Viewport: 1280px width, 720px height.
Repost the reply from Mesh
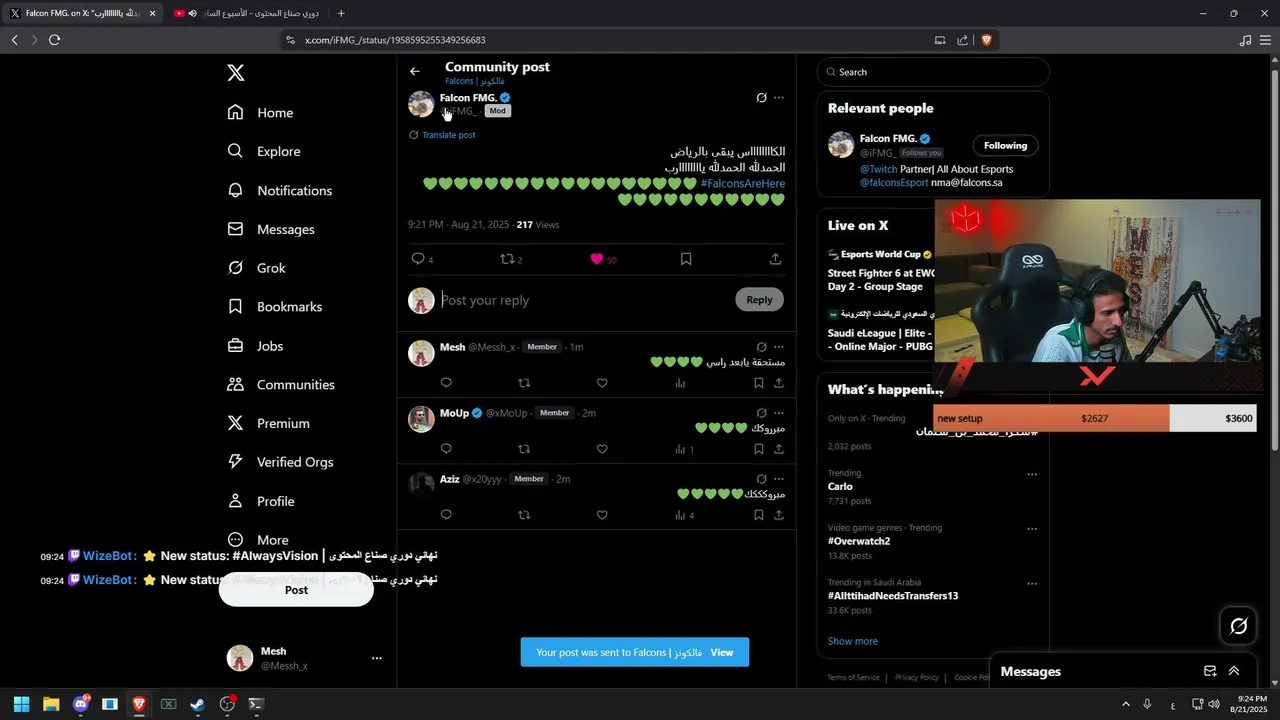coord(524,383)
